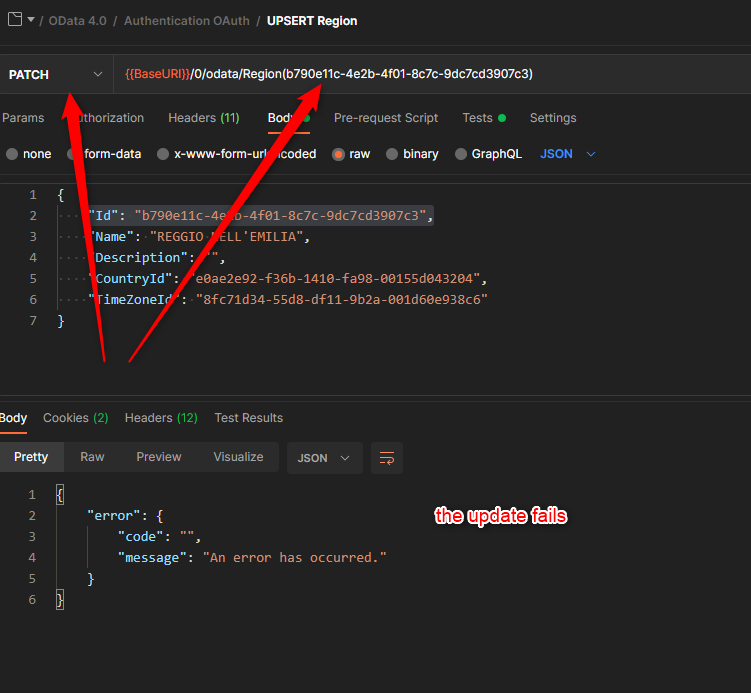This screenshot has width=751, height=693.
Task: Open the response Headers (12) tab
Action: pyautogui.click(x=161, y=418)
